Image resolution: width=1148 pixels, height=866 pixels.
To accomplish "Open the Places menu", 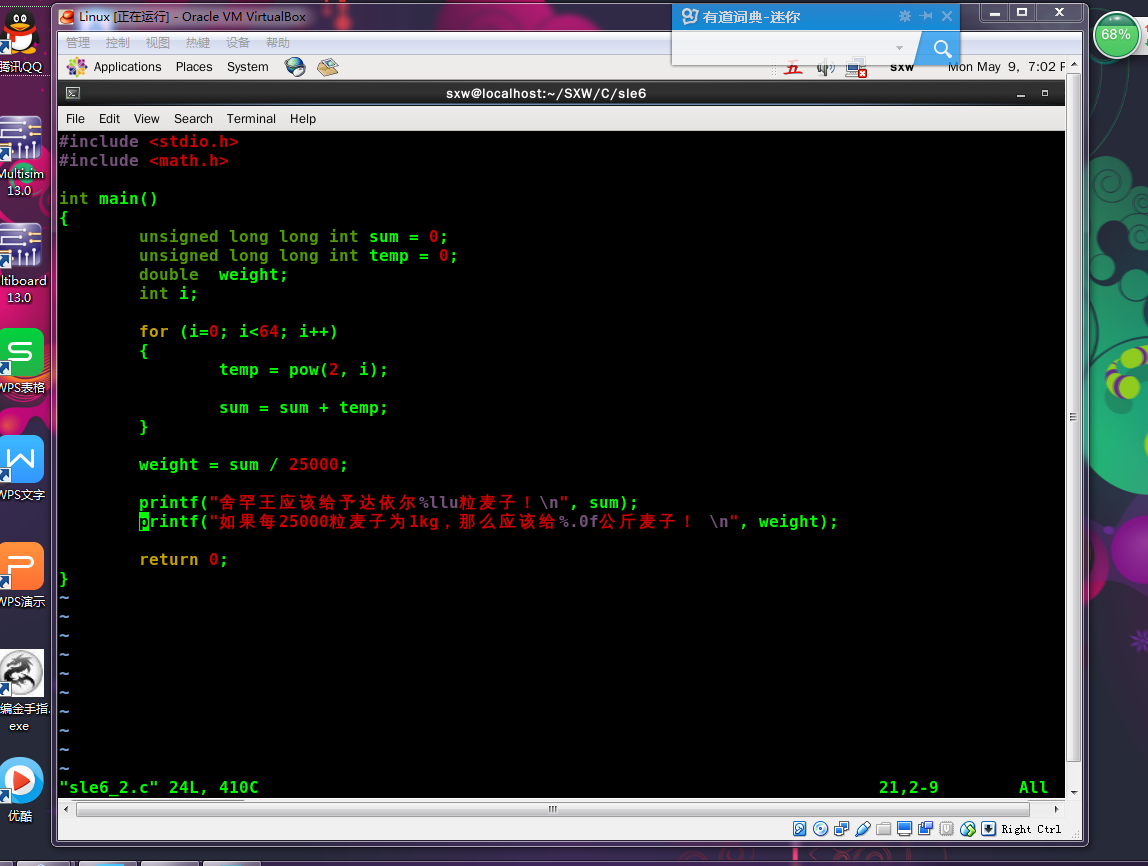I will coord(194,67).
